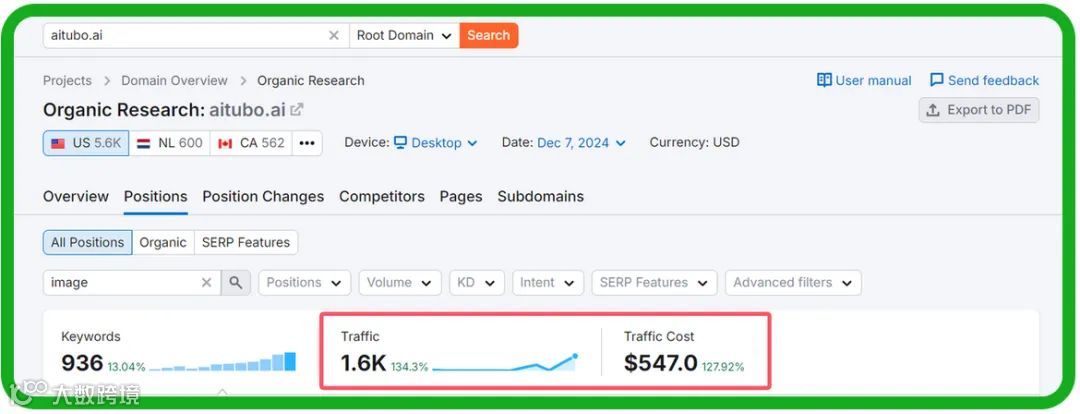Switch to the Subdomains tab
This screenshot has width=1080, height=414.
pos(541,196)
